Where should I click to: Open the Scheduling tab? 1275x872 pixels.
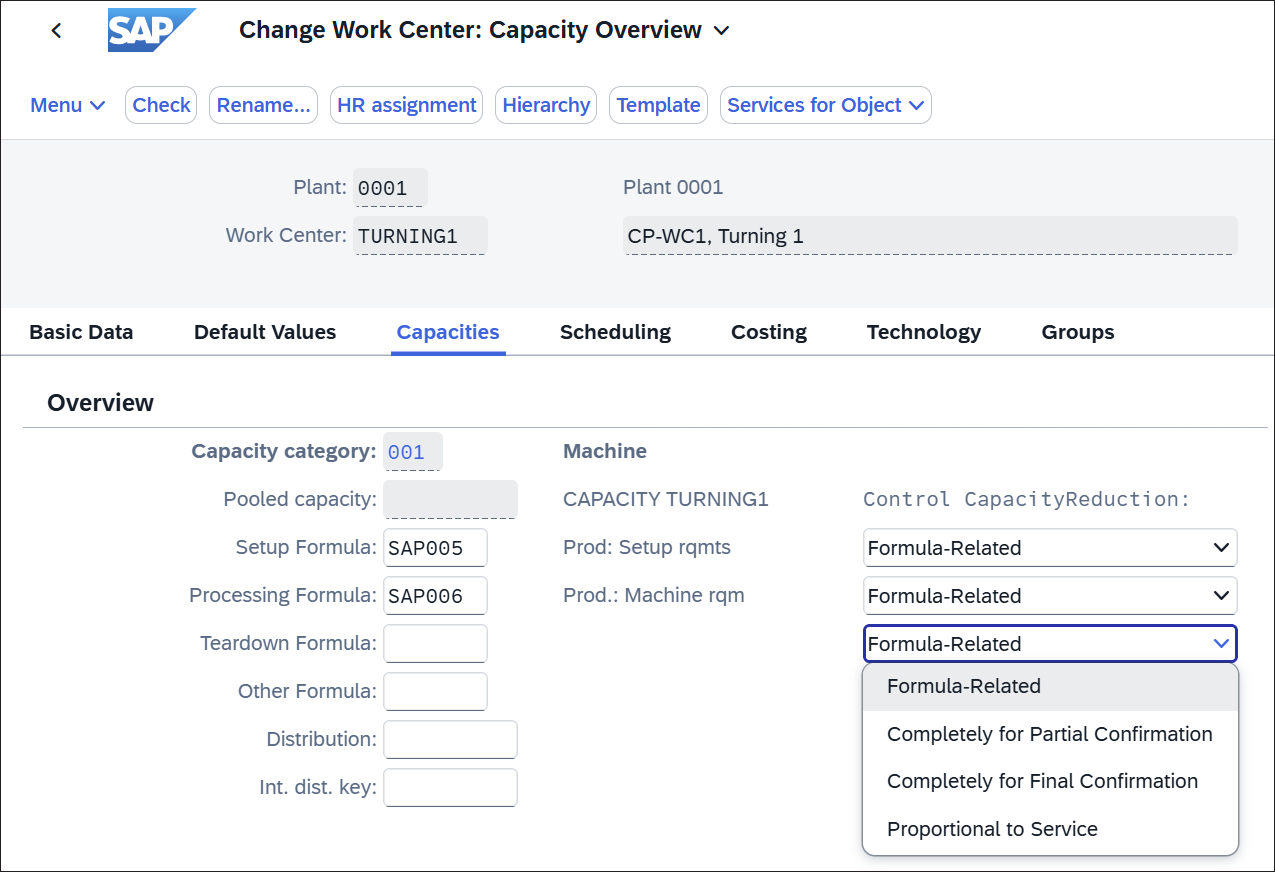(x=615, y=332)
